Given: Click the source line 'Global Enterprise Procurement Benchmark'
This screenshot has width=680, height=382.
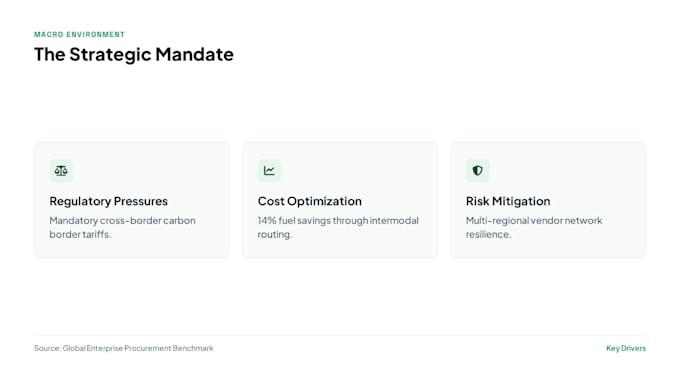Looking at the screenshot, I should 124,348.
